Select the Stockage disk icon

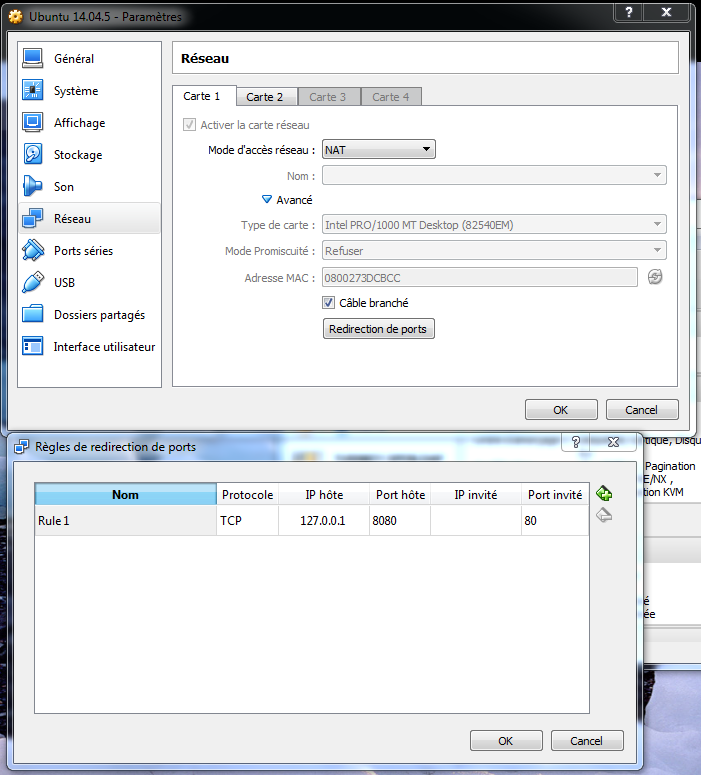[x=33, y=154]
